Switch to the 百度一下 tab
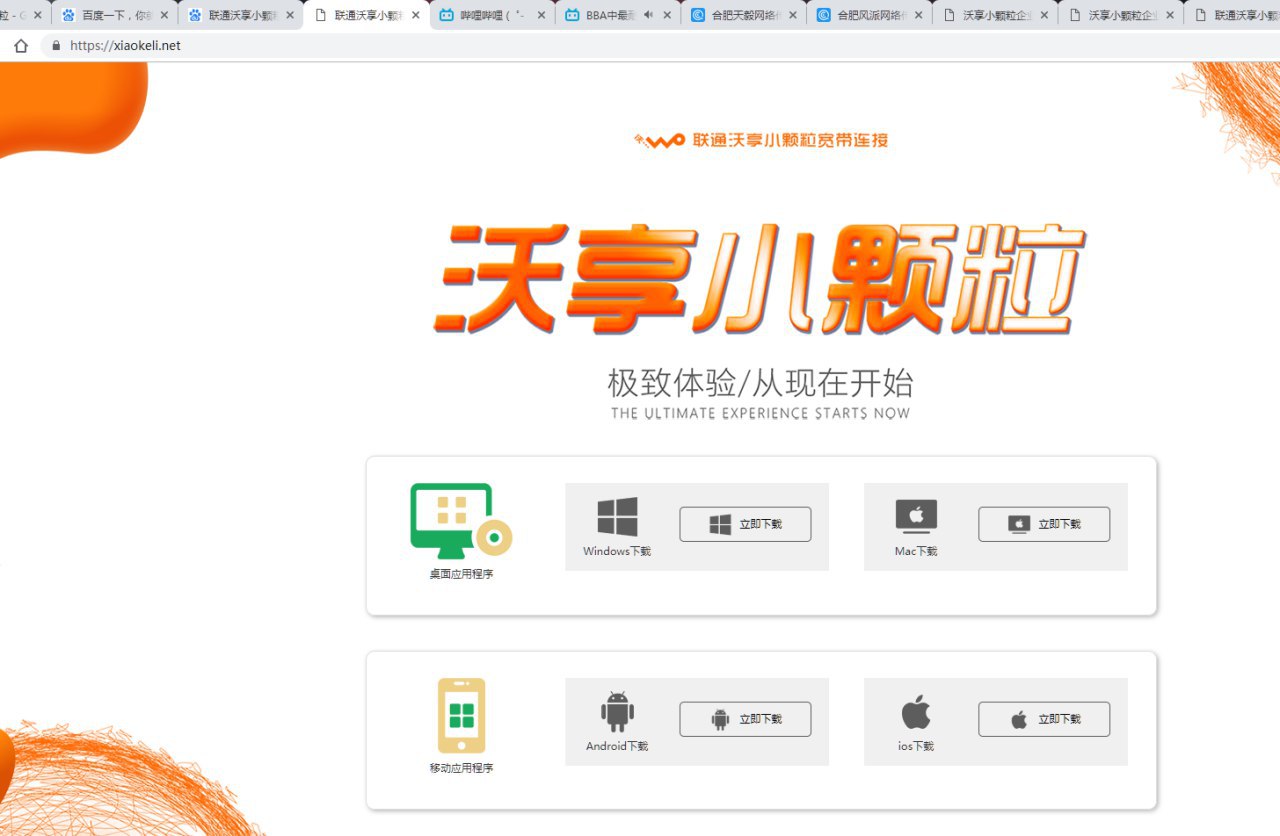 (115, 15)
